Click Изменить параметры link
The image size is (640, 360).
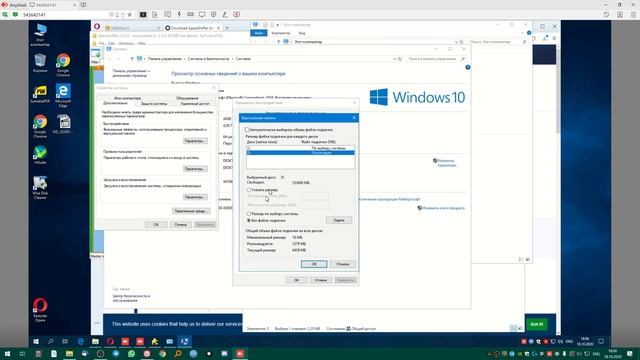446,163
